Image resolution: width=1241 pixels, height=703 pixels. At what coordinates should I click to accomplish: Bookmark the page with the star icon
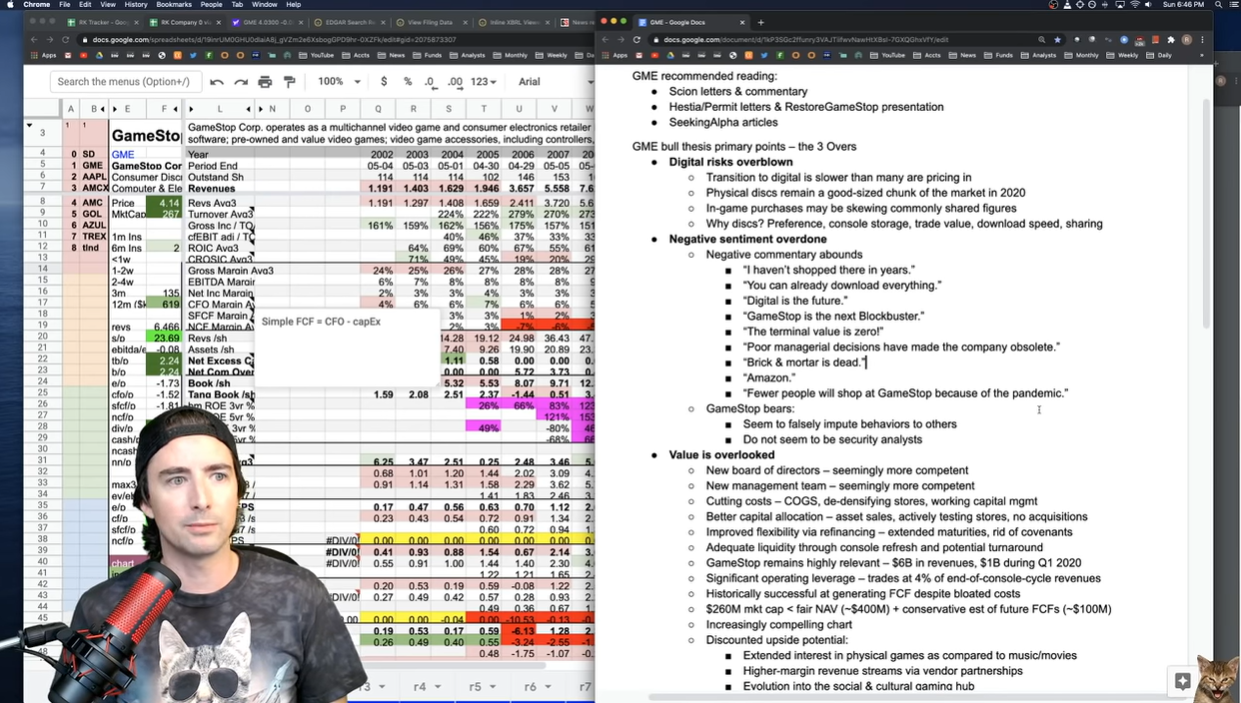click(x=1058, y=40)
